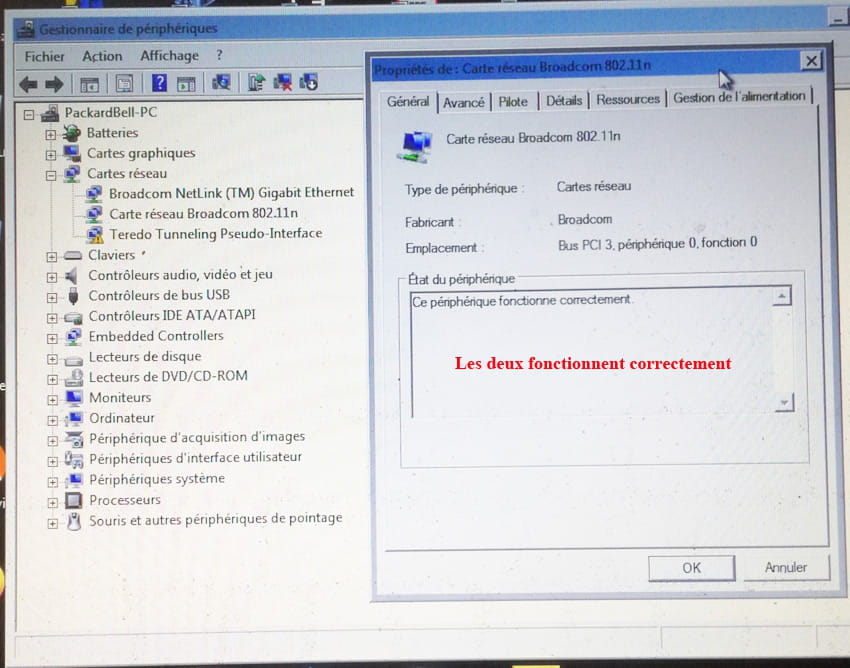
Task: Click the Properties sheet toolbar icon
Action: click(124, 83)
